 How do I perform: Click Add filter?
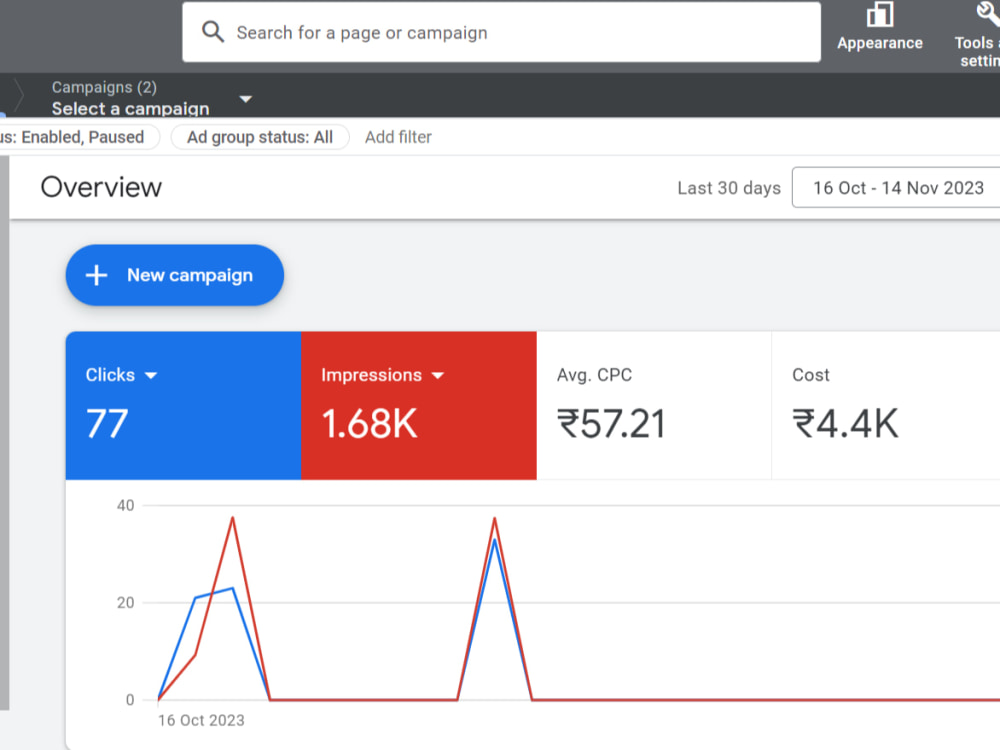pos(398,137)
